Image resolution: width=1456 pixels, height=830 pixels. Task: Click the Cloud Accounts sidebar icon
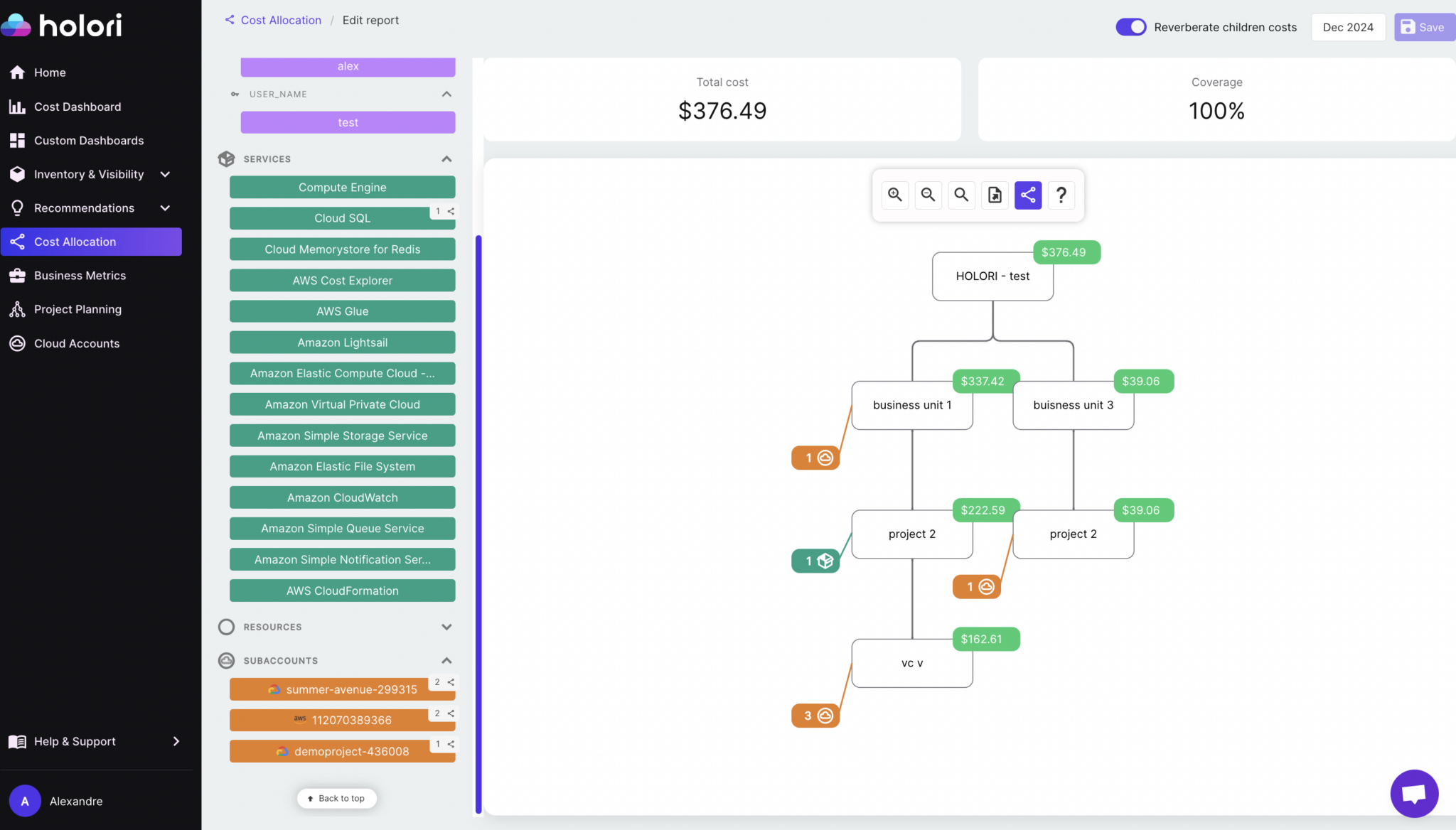pos(18,343)
